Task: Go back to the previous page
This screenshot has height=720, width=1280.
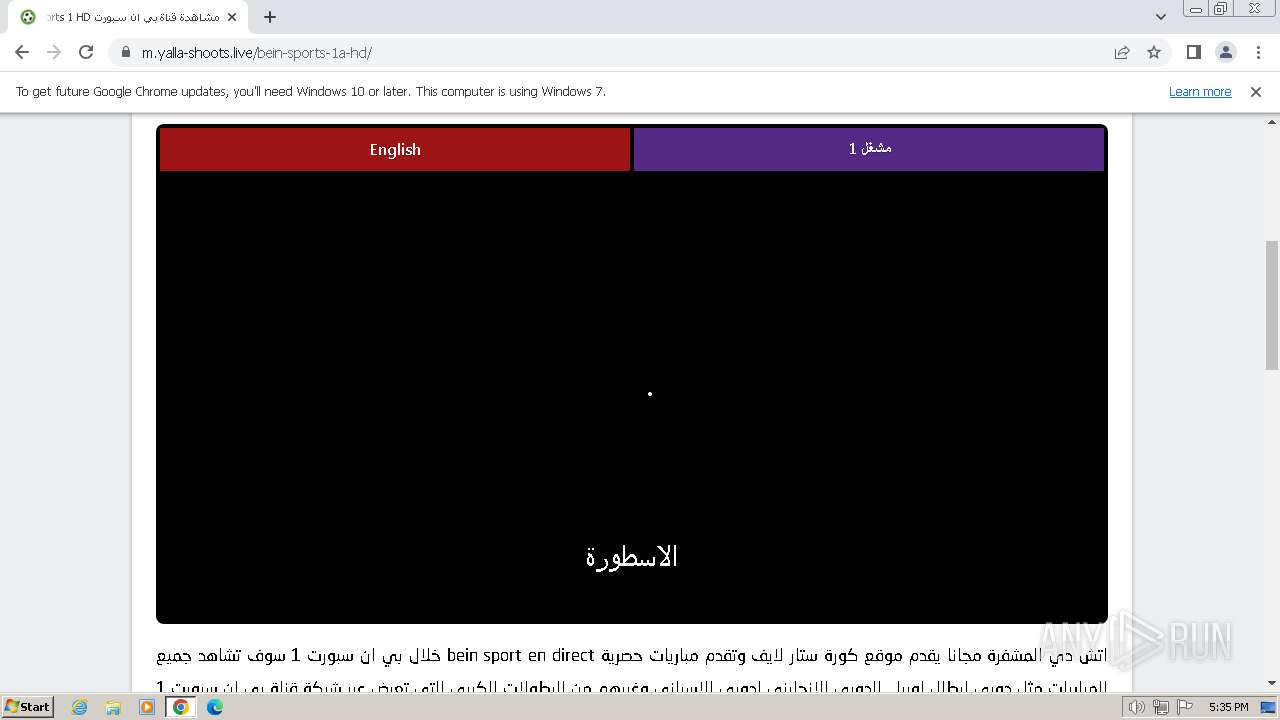Action: point(22,52)
